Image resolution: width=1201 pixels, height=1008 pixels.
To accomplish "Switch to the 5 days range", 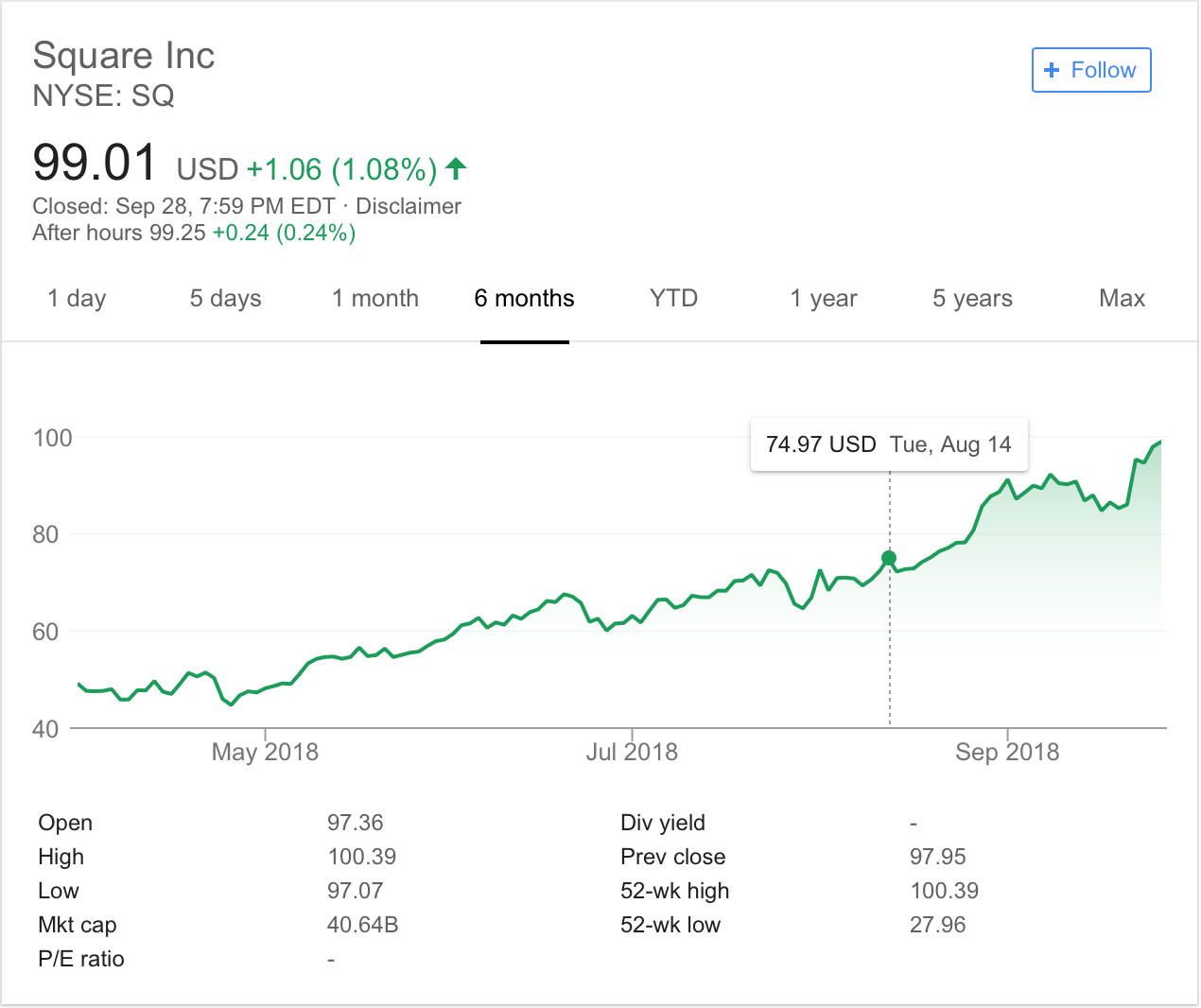I will pyautogui.click(x=225, y=299).
